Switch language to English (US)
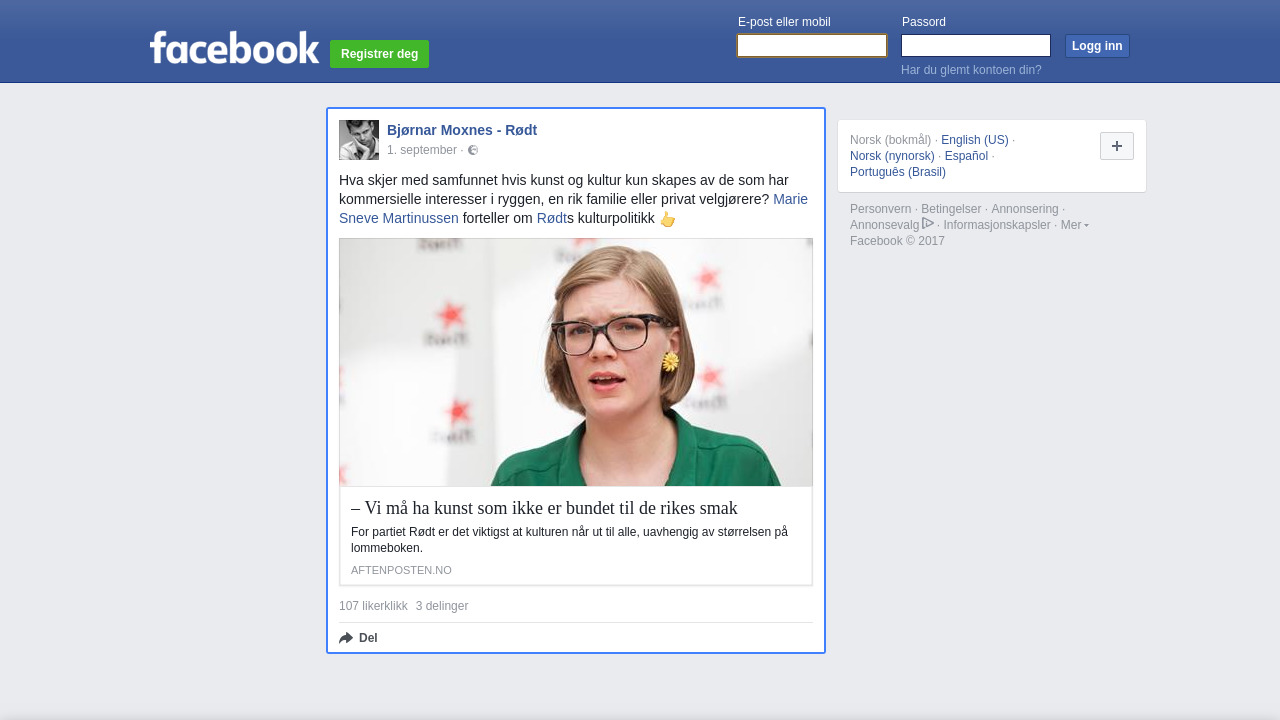The width and height of the screenshot is (1280, 720). pyautogui.click(x=974, y=140)
